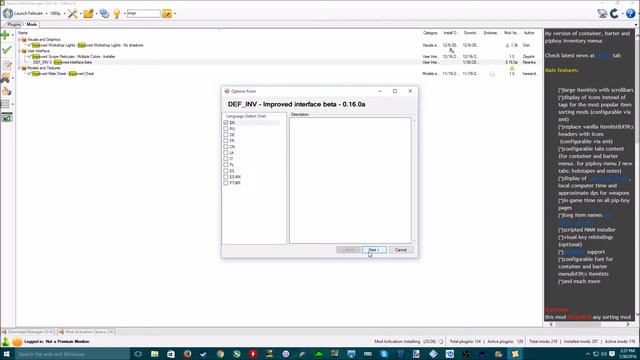Click the orange user avatar in status bar
This screenshot has height=360, width=640.
coord(17,342)
